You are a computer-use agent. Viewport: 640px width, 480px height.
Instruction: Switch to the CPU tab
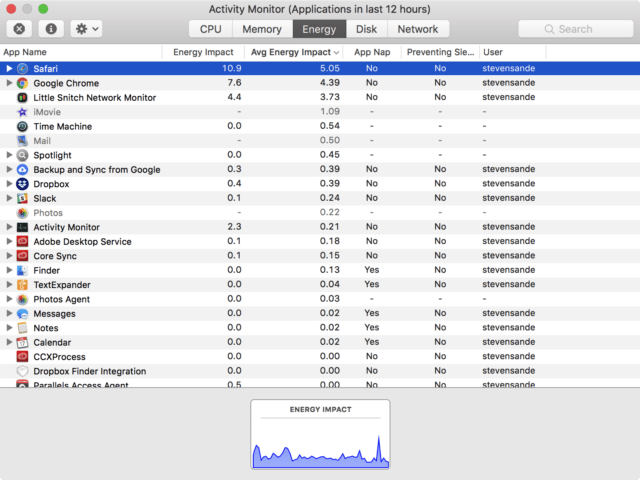click(211, 29)
